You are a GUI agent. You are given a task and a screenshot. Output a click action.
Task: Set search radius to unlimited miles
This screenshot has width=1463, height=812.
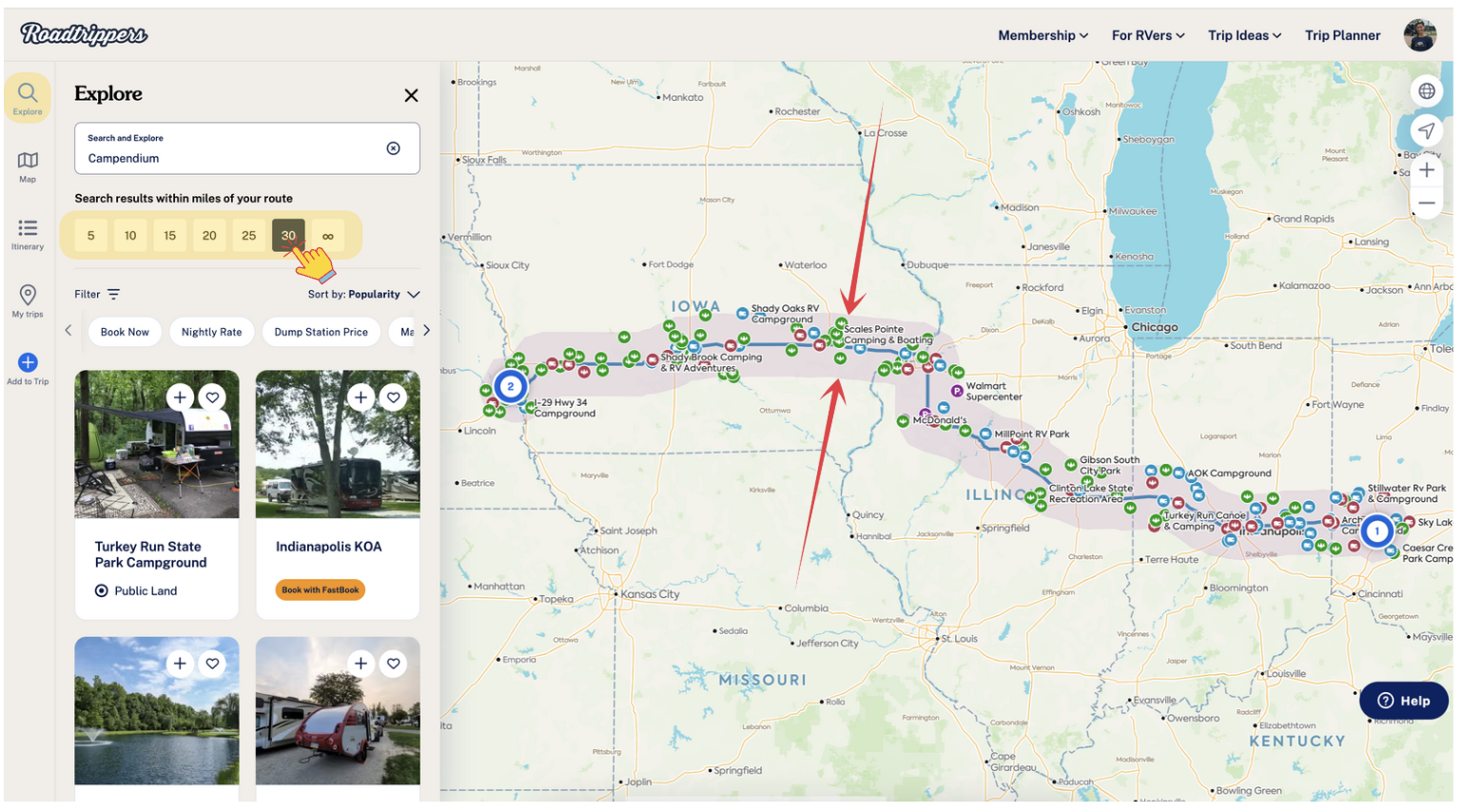[328, 236]
